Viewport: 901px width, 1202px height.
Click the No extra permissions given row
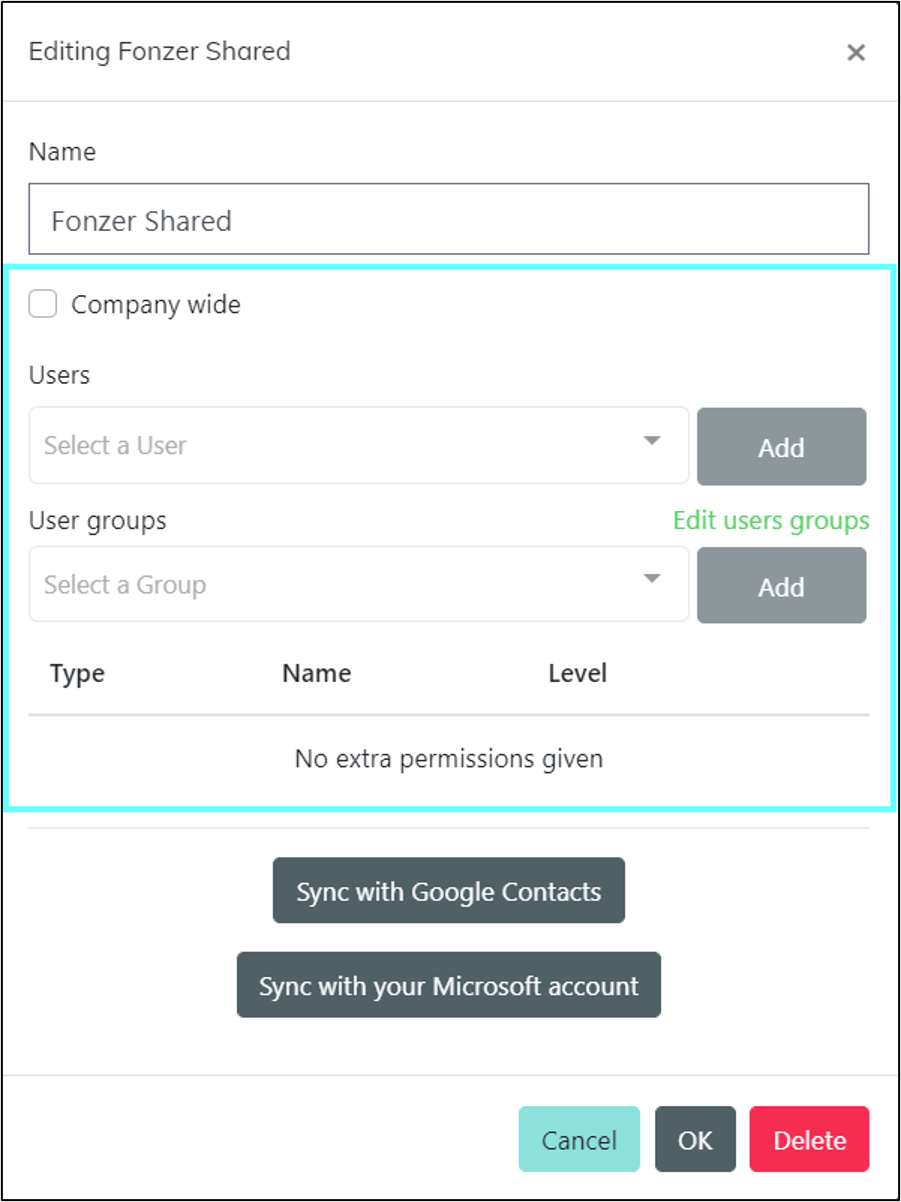[x=449, y=759]
